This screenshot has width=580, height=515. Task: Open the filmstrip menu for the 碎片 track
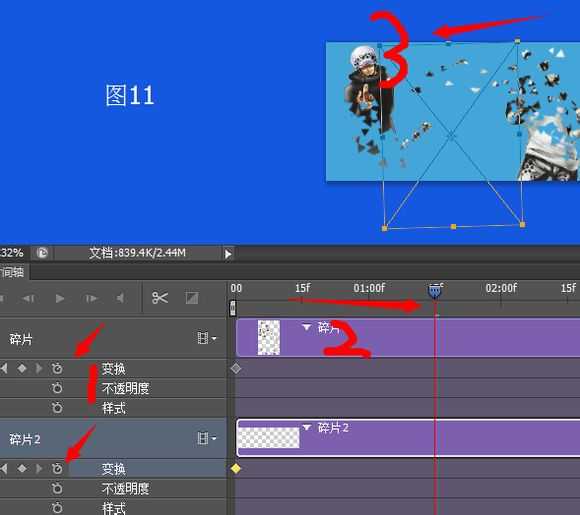pyautogui.click(x=206, y=338)
